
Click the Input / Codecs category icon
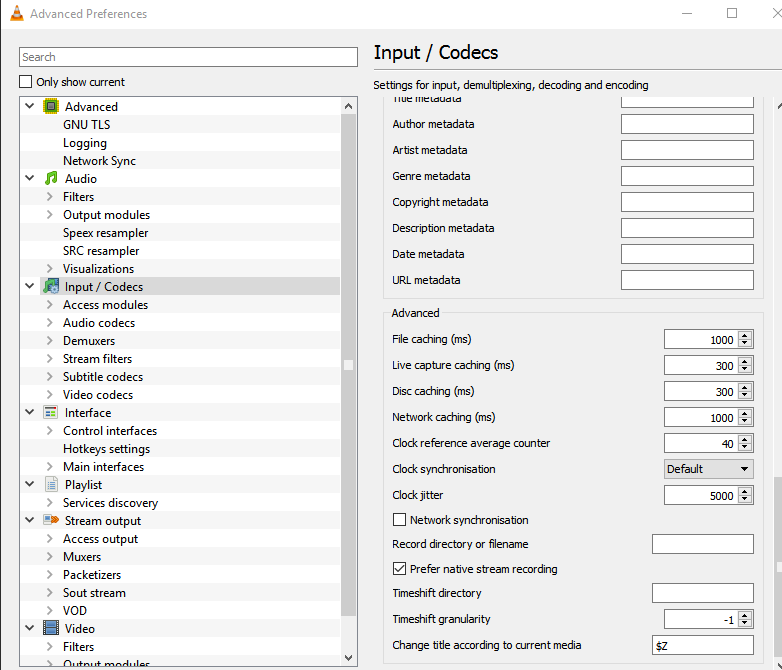(x=51, y=287)
